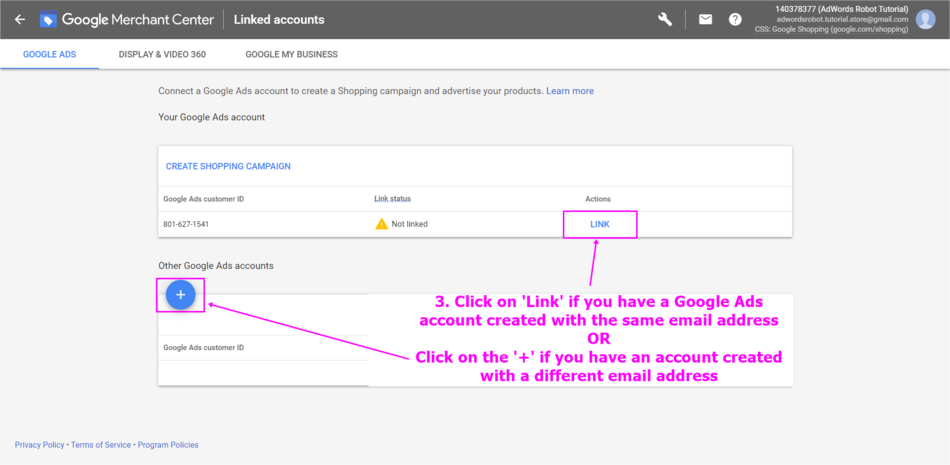This screenshot has width=950, height=465.
Task: Open the Terms of Service link
Action: 101,444
